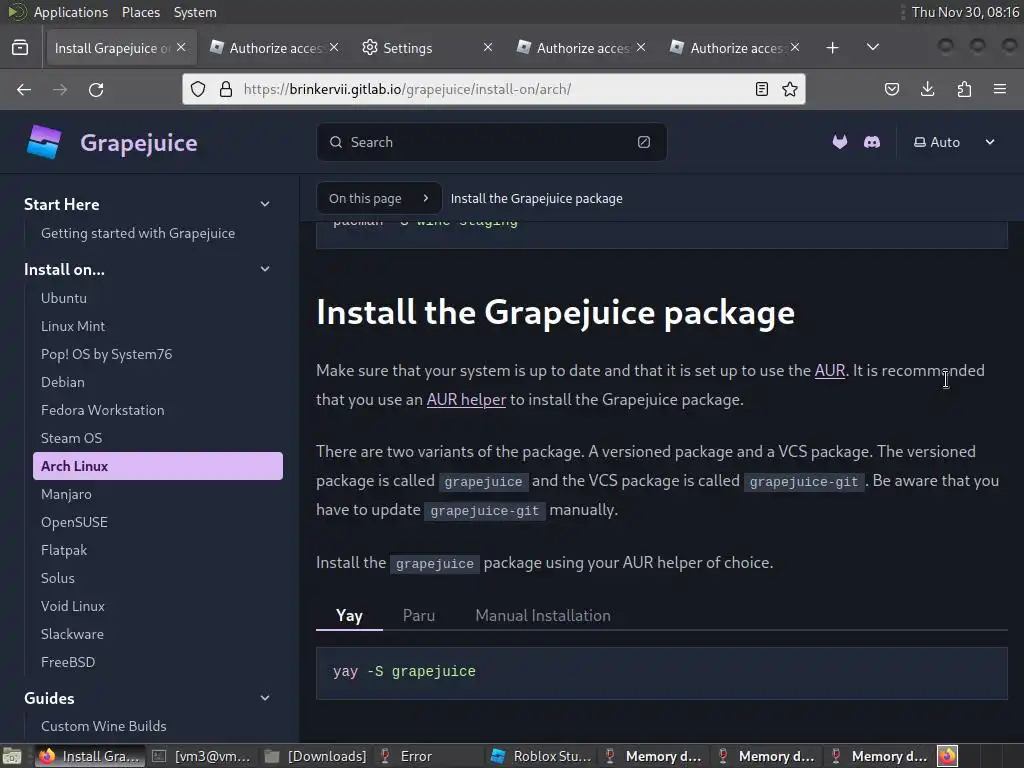Open the Custom Wine Builds guide
Viewport: 1024px width, 768px height.
(x=103, y=726)
